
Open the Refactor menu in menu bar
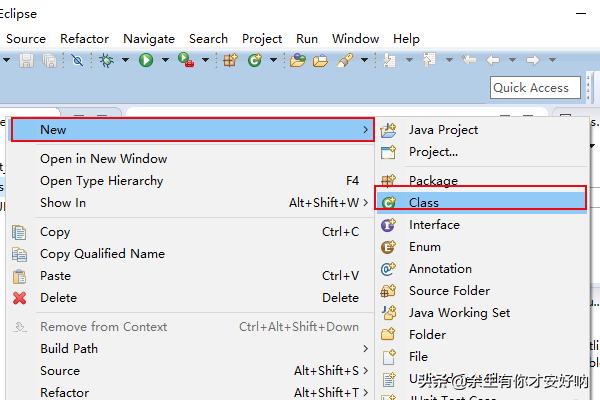click(x=84, y=39)
